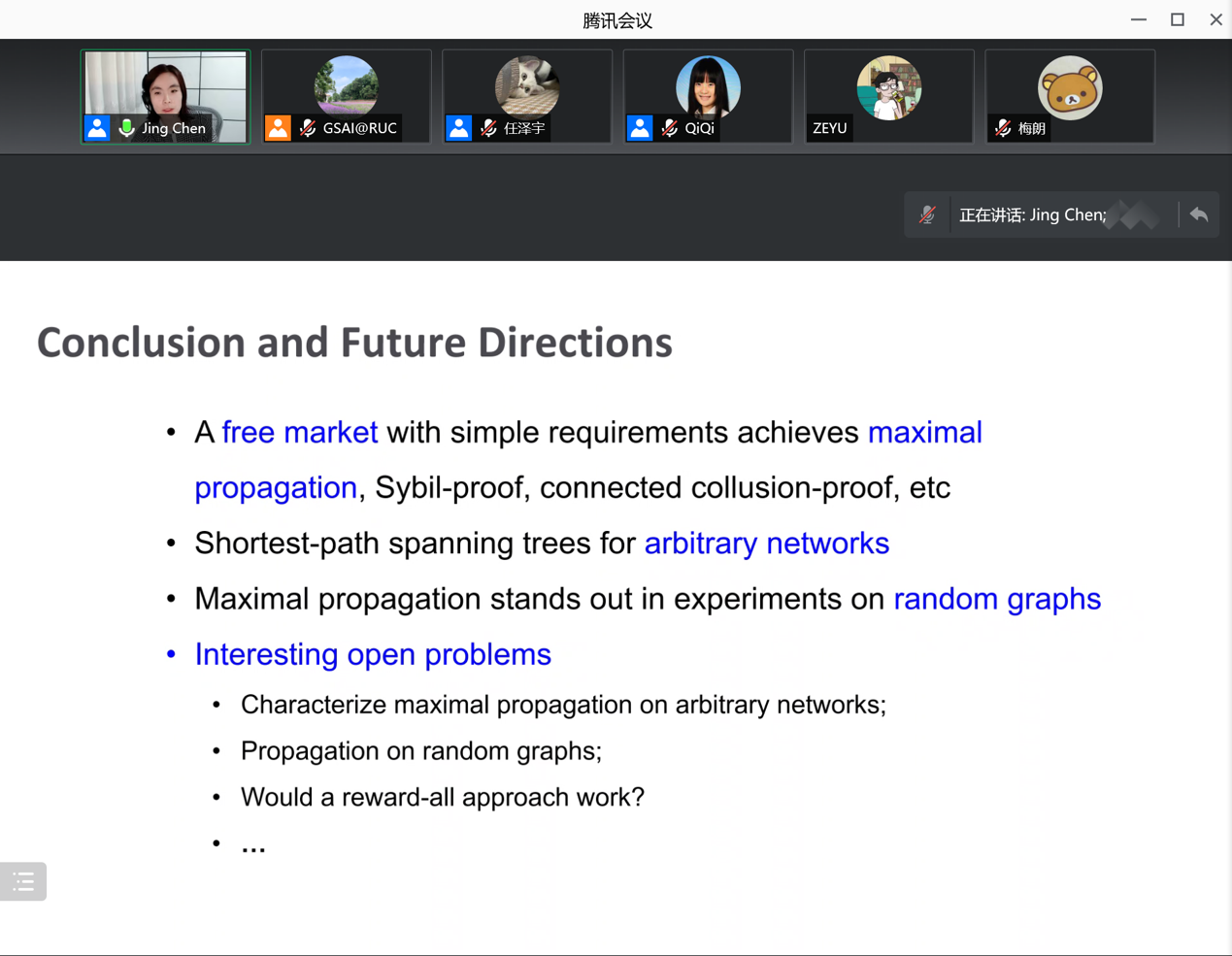Maximize the 腾讯会议 window
This screenshot has width=1232, height=956.
[1178, 19]
